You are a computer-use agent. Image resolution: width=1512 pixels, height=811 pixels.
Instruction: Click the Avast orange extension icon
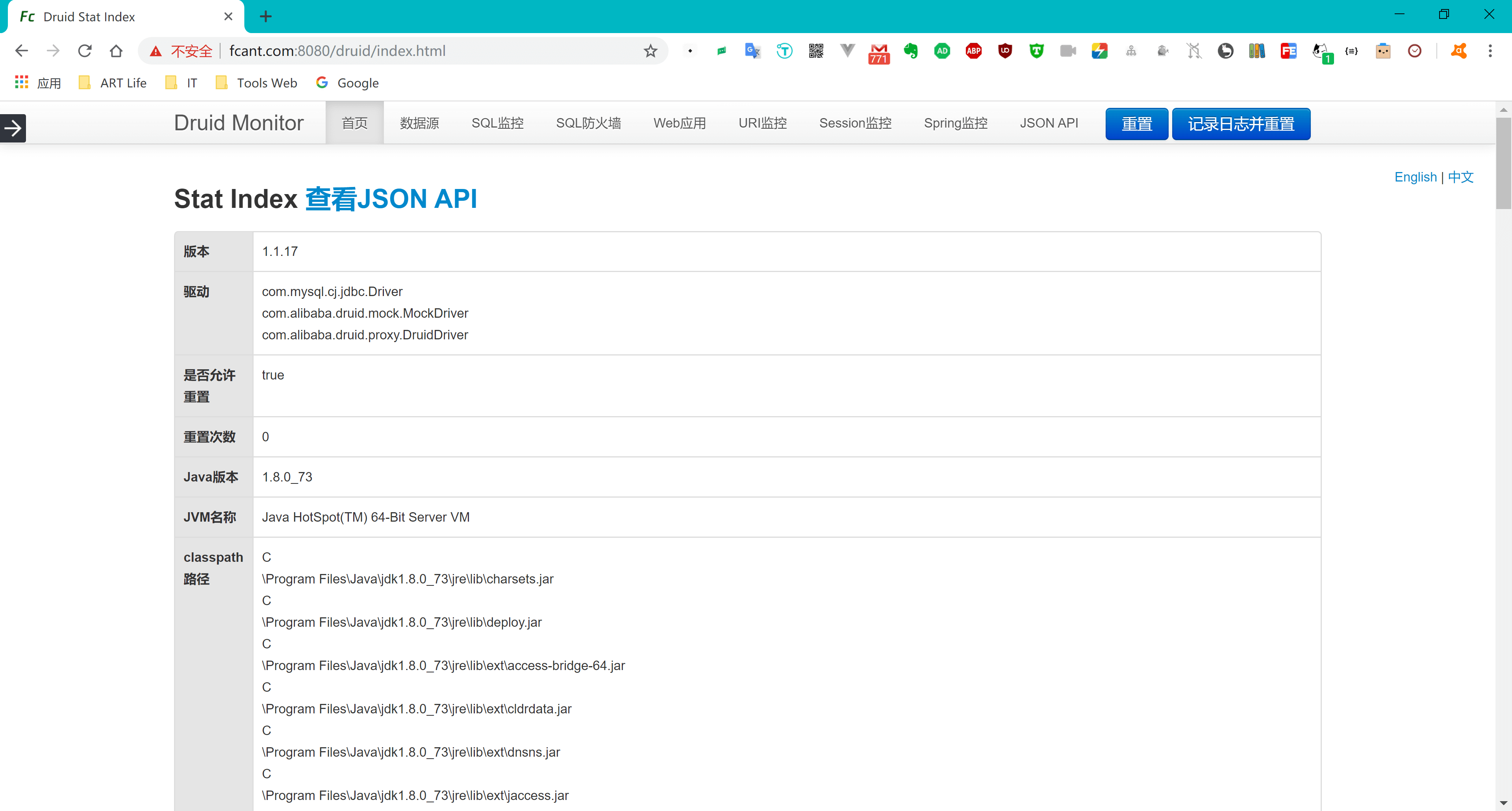point(1458,51)
